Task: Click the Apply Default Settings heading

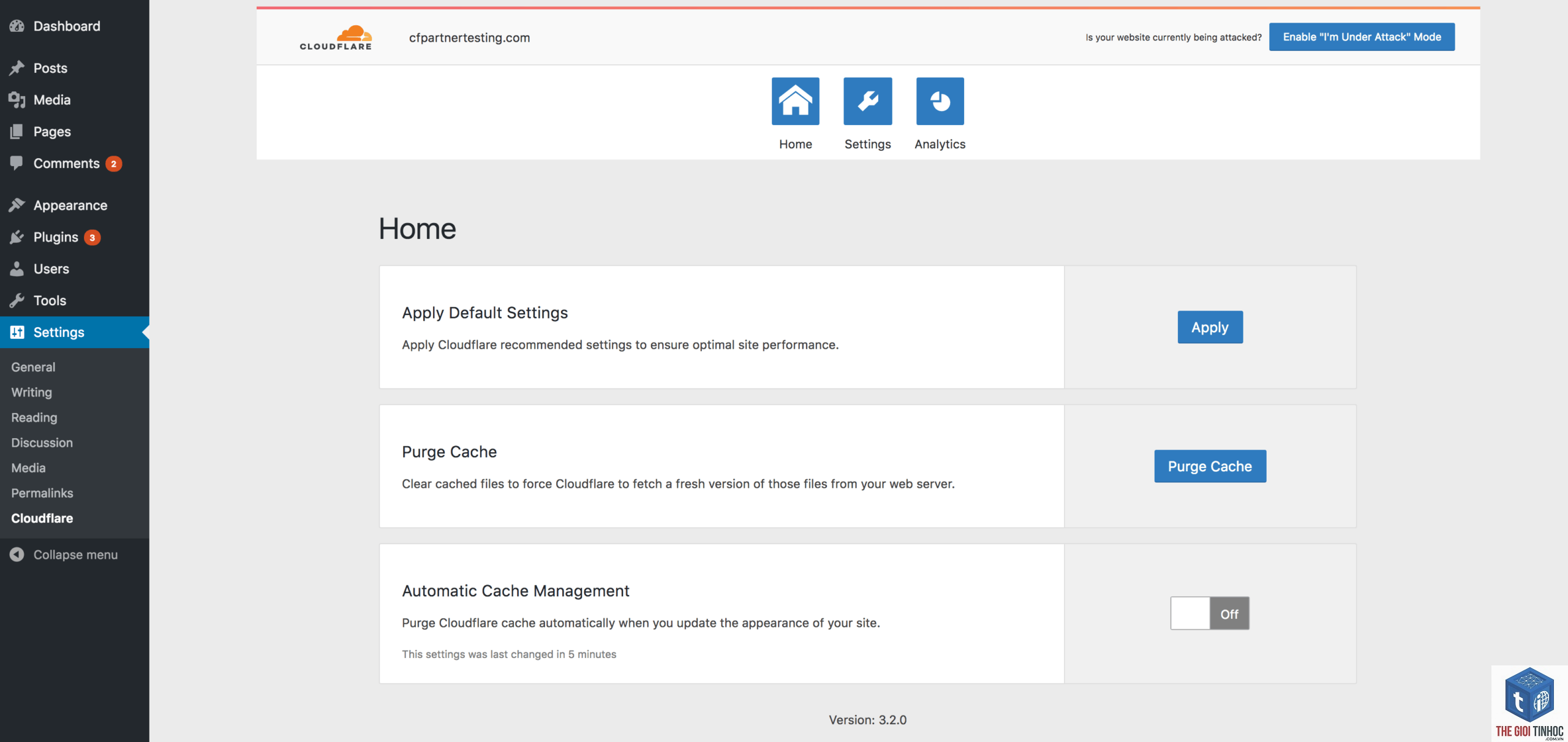Action: point(484,312)
